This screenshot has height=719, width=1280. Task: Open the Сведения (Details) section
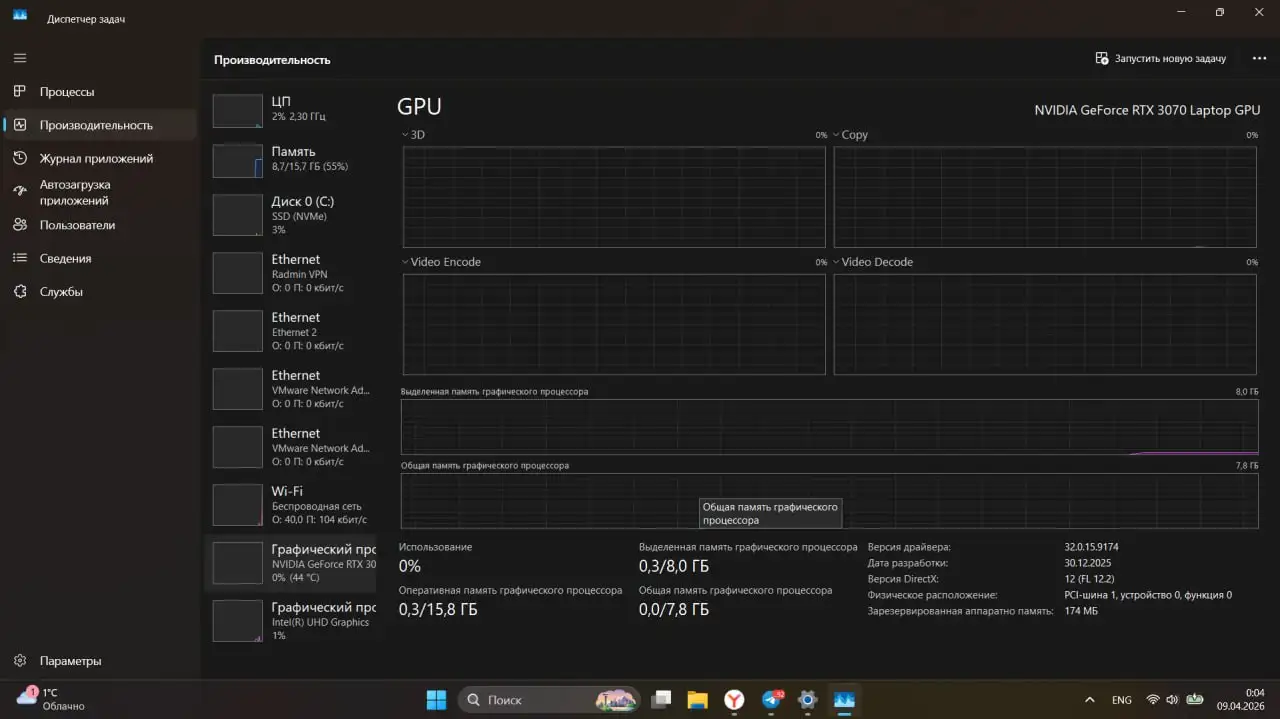click(x=65, y=258)
